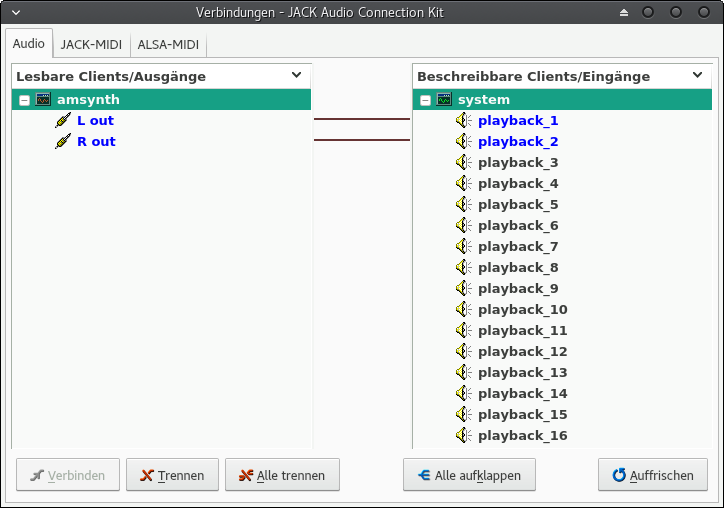Click the keep-above triangle in title bar
Screen dimensions: 724x508
coord(624,12)
